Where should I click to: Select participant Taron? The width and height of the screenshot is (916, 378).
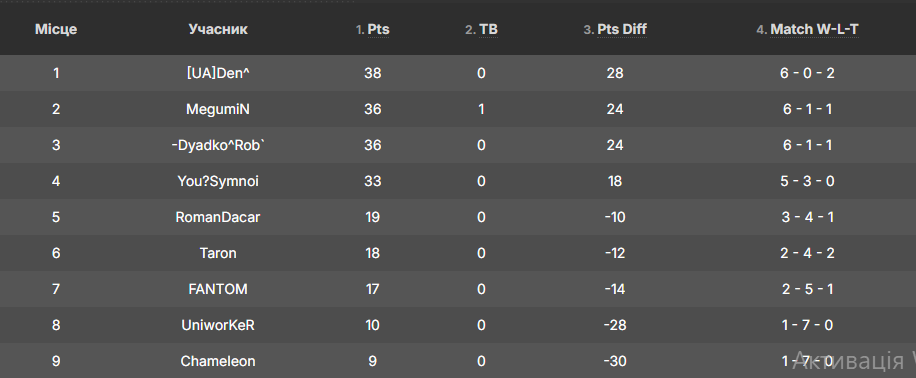pyautogui.click(x=218, y=253)
